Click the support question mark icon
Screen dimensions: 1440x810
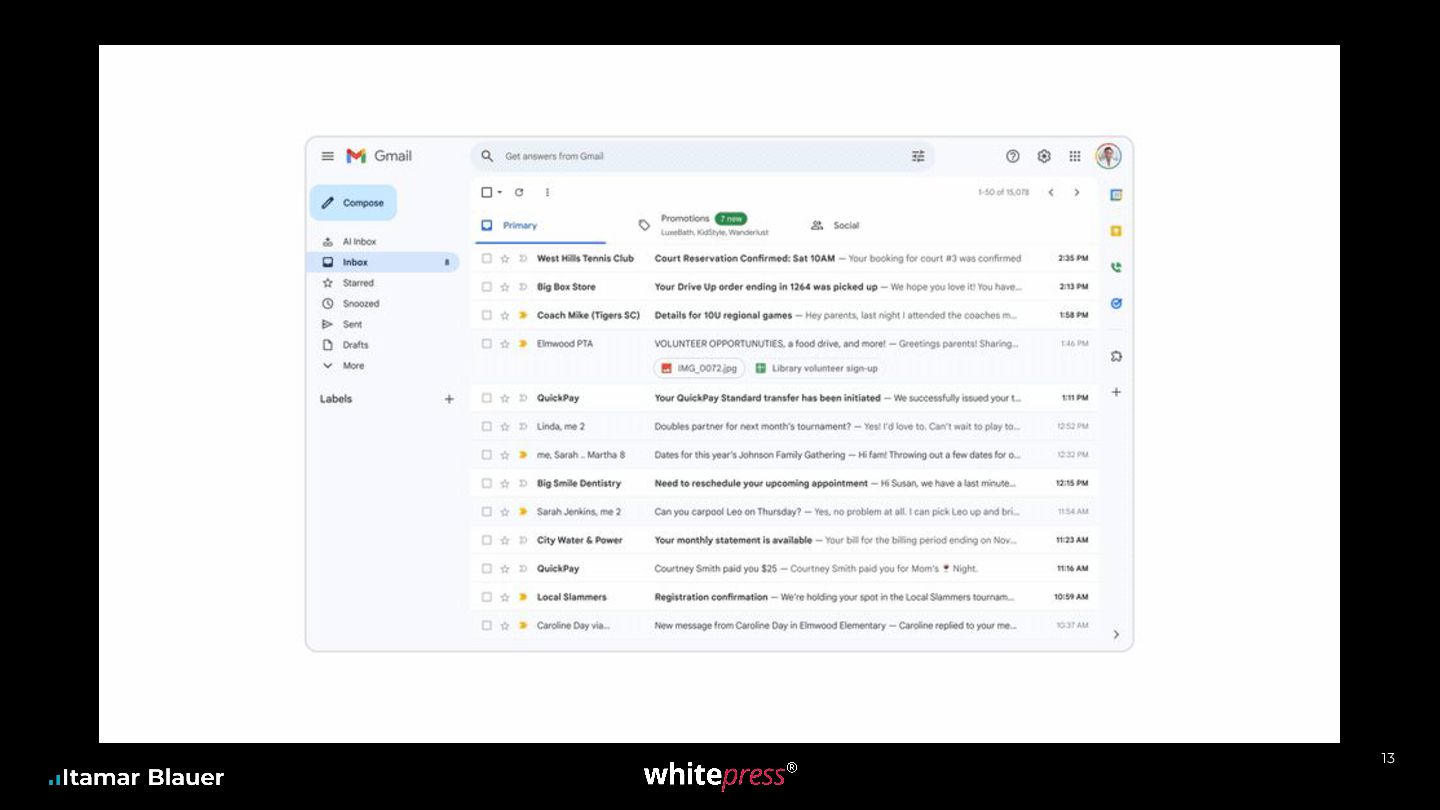[x=1013, y=156]
